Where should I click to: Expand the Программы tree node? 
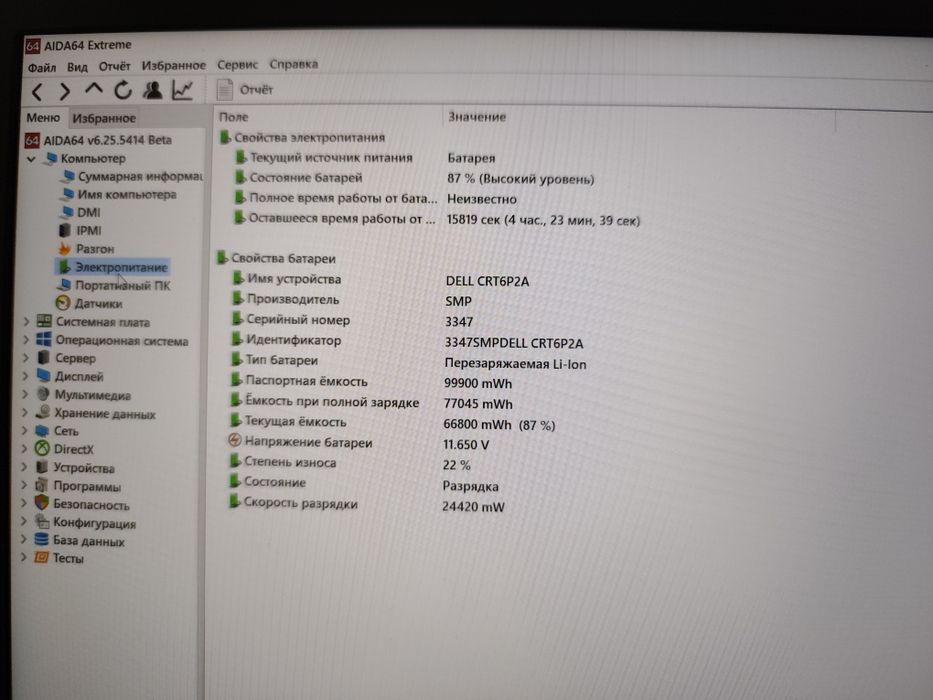click(24, 485)
